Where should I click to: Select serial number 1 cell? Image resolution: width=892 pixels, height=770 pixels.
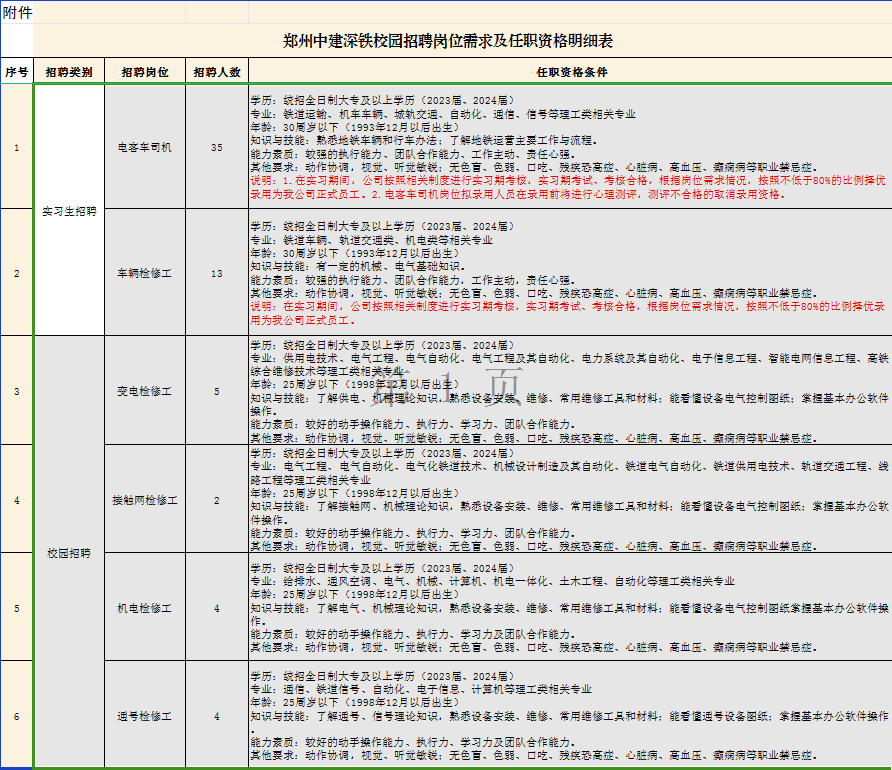pos(16,147)
